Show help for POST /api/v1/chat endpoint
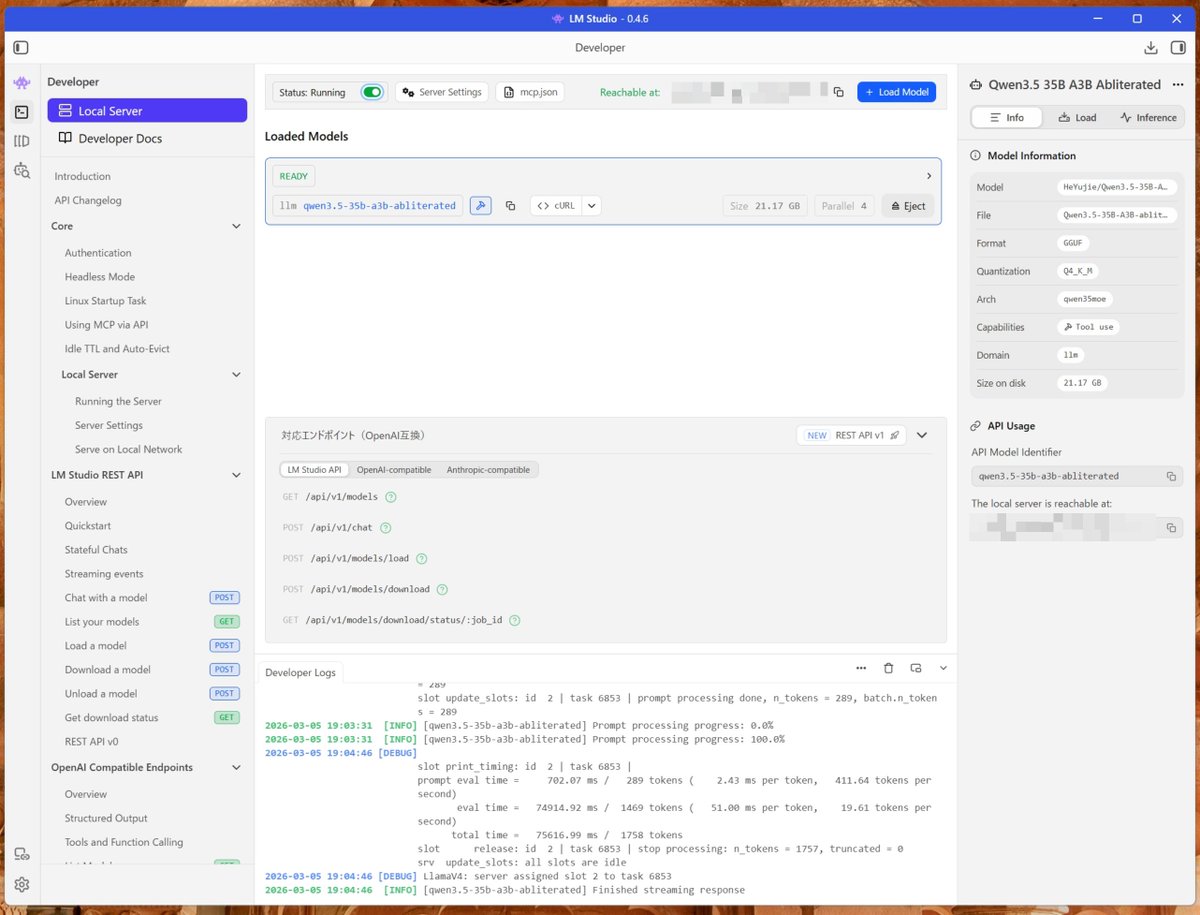 coord(385,528)
